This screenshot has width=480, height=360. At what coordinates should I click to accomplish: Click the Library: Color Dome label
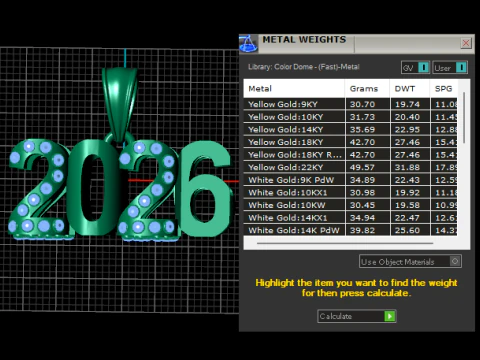click(x=303, y=67)
